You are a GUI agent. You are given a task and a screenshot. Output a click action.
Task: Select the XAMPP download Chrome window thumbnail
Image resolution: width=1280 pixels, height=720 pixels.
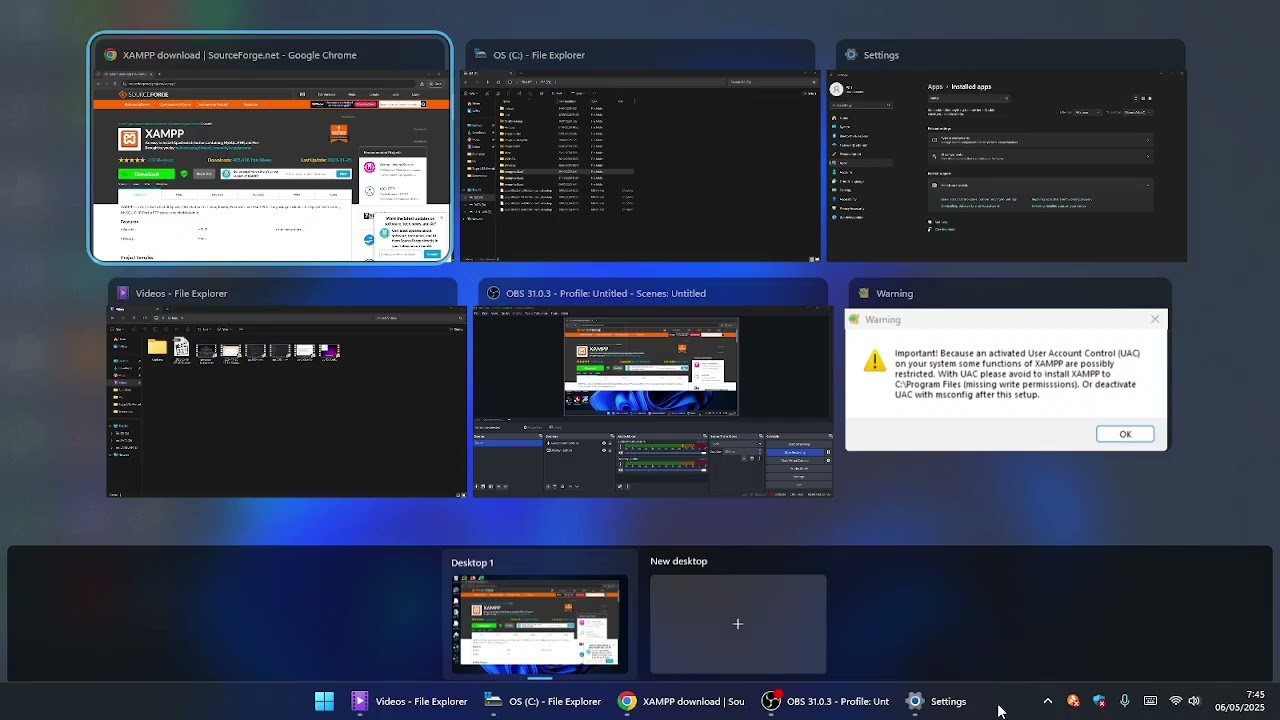click(270, 166)
